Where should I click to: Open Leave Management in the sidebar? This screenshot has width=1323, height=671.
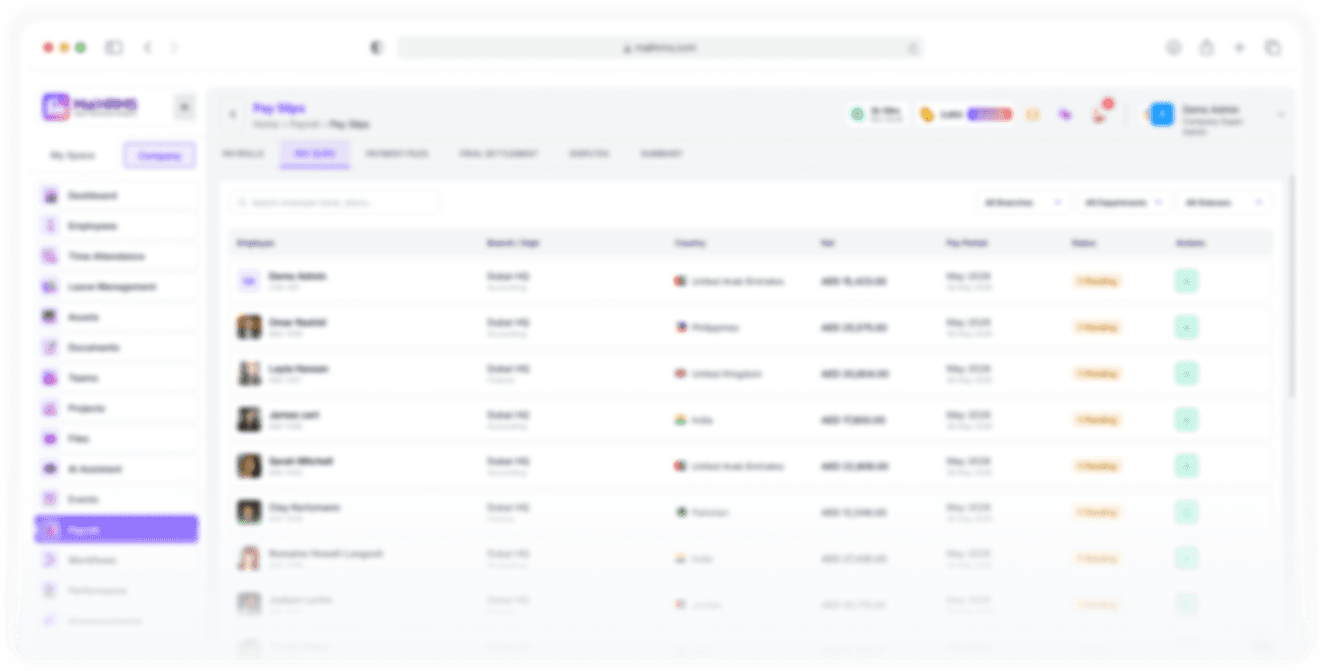(x=116, y=287)
